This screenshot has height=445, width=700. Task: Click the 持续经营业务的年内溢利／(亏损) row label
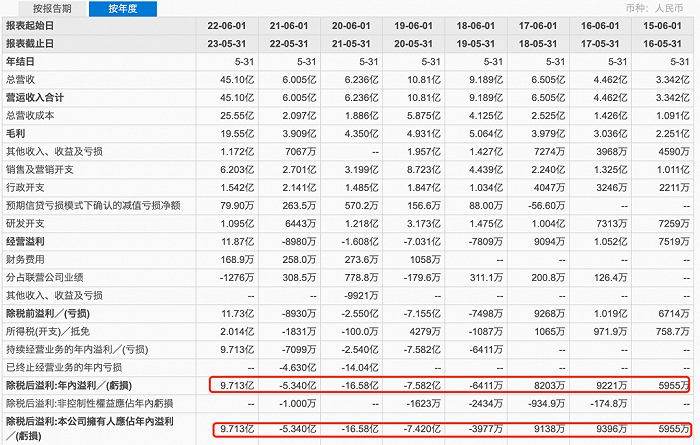pos(77,349)
